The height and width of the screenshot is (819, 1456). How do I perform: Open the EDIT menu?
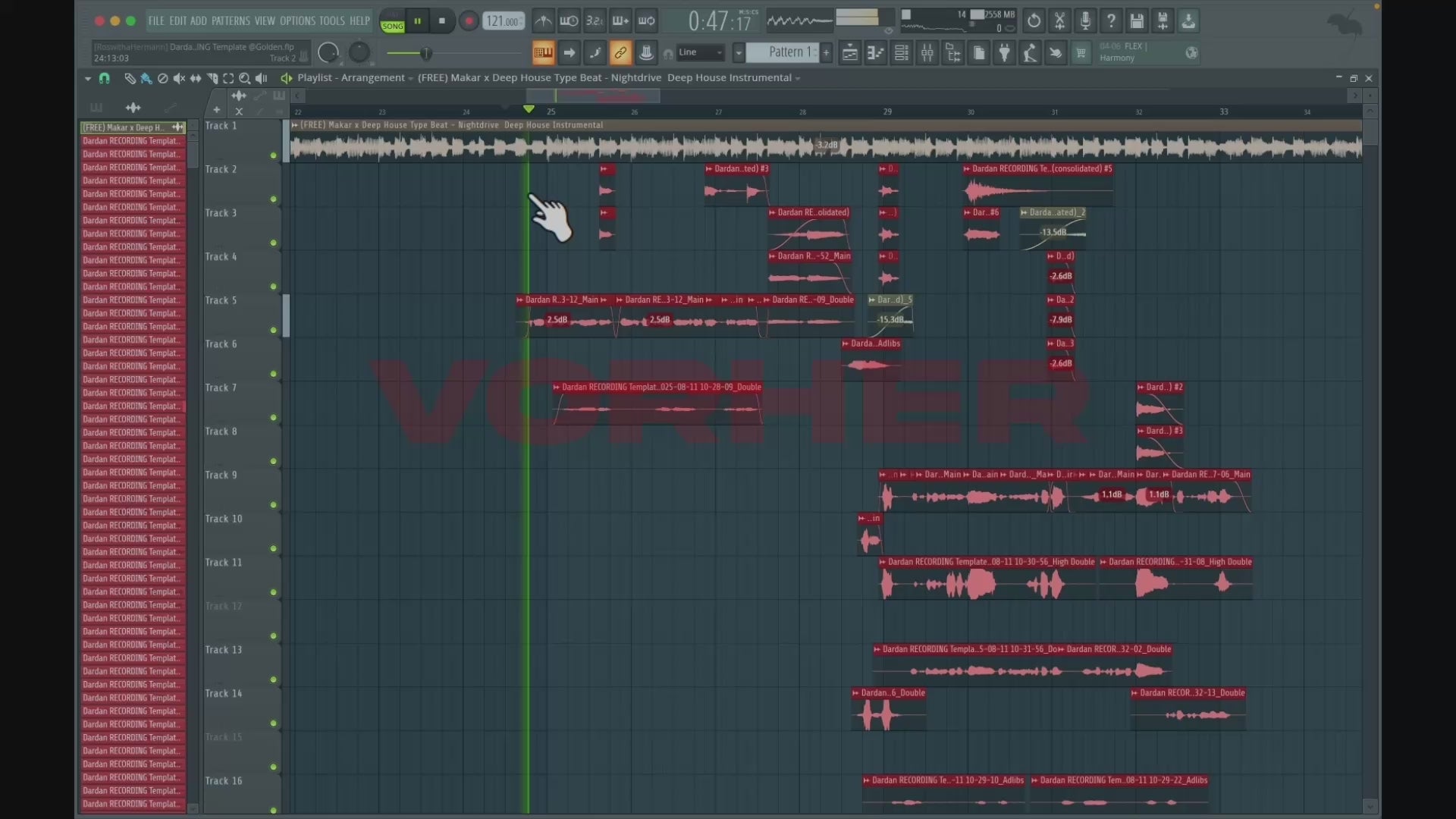pyautogui.click(x=178, y=21)
